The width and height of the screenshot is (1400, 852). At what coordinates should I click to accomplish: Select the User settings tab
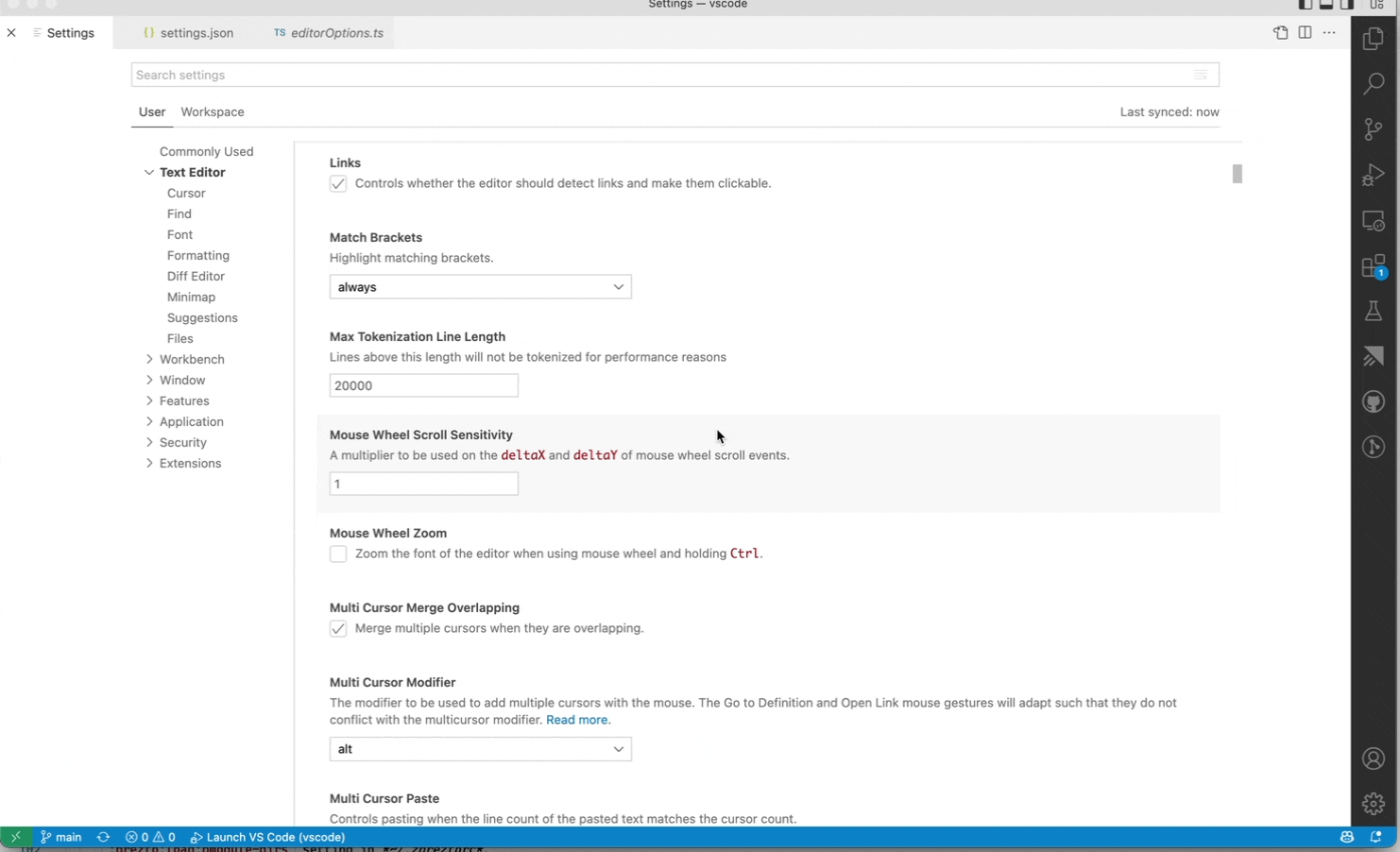tap(152, 111)
